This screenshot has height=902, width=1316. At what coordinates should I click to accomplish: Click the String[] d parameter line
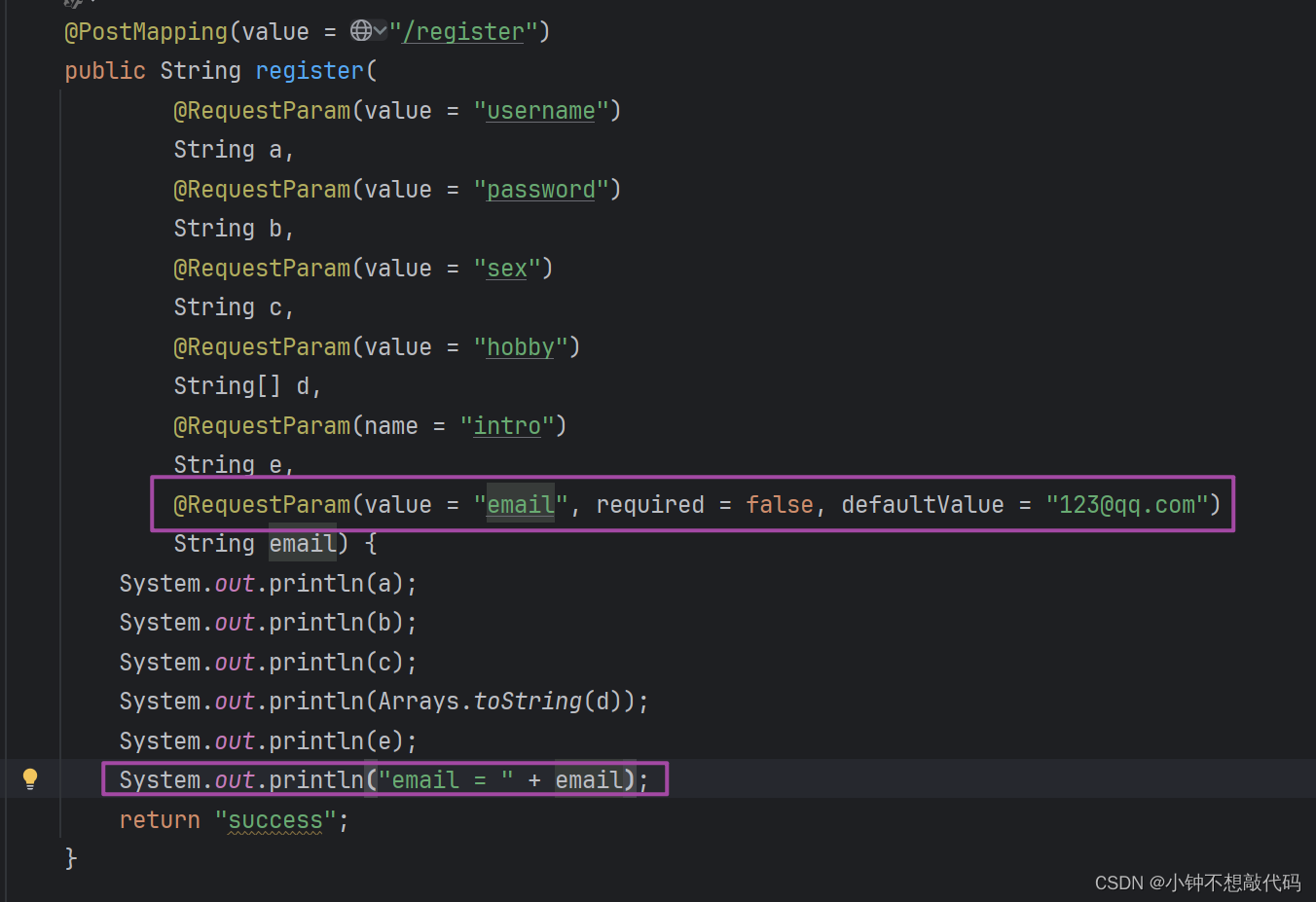(x=247, y=386)
